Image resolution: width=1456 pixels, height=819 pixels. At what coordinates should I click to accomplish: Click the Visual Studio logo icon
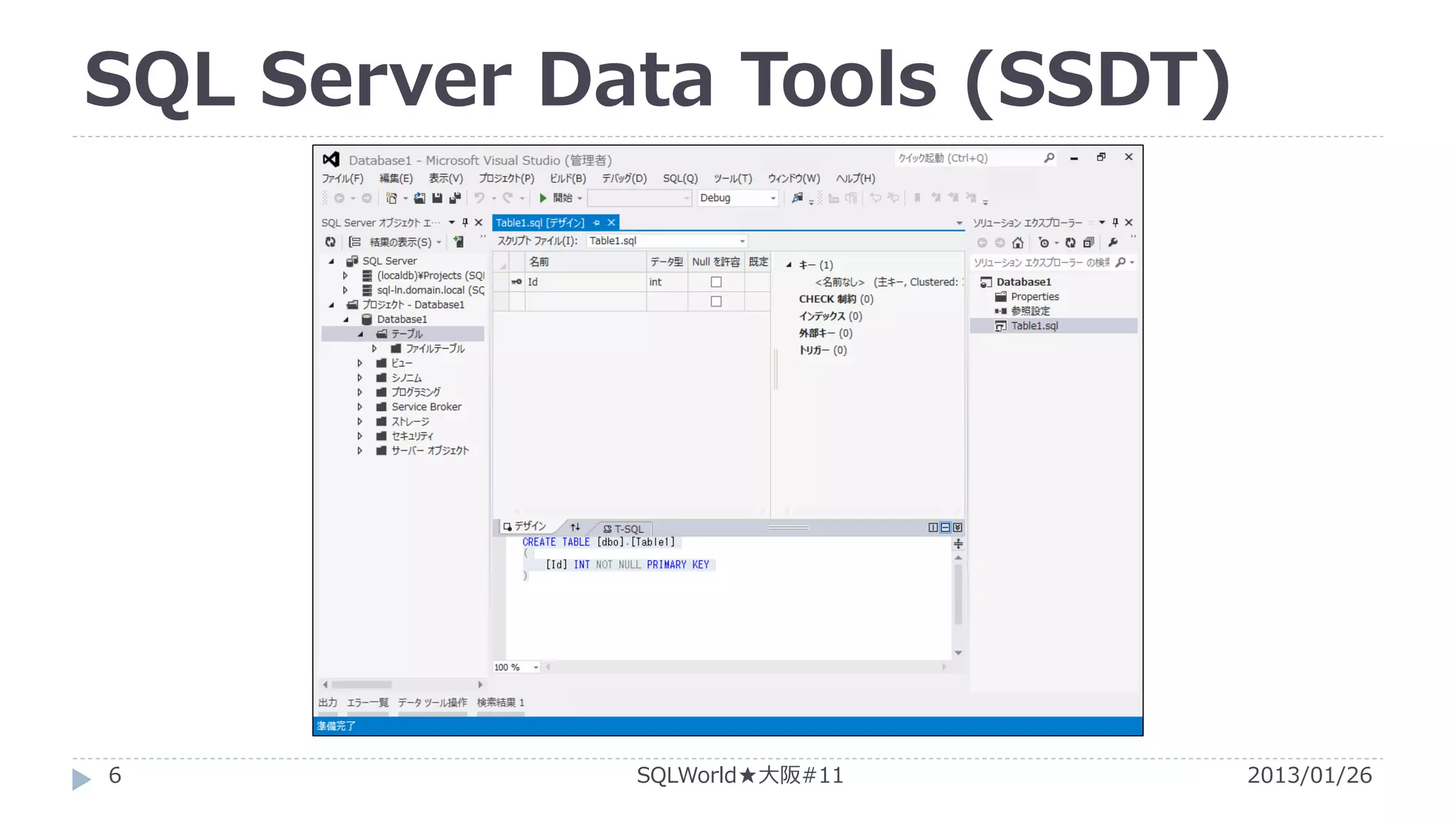(331, 159)
